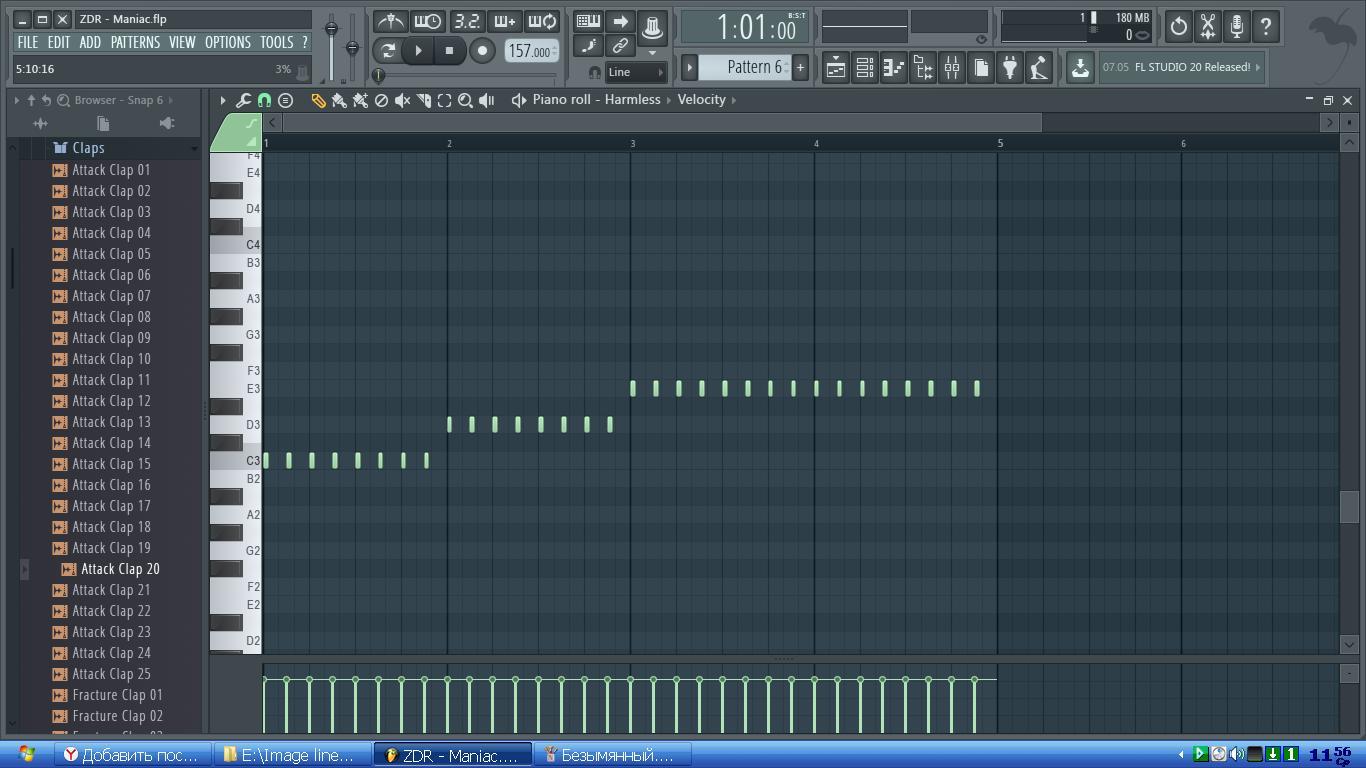Add a new pattern with plus
The image size is (1366, 768).
(x=800, y=67)
